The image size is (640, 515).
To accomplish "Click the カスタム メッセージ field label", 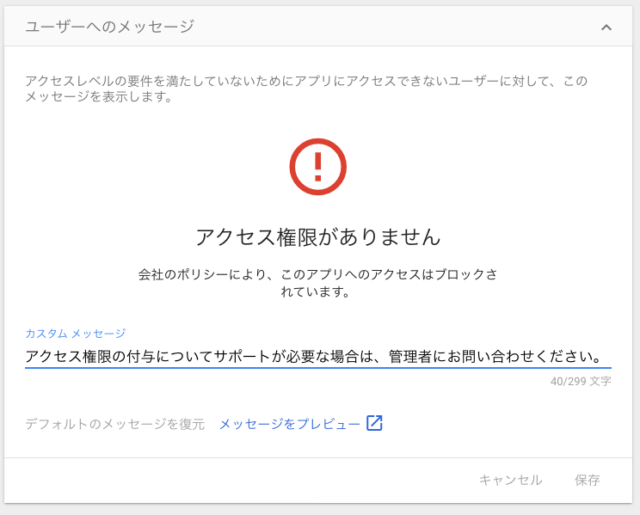I will [76, 333].
